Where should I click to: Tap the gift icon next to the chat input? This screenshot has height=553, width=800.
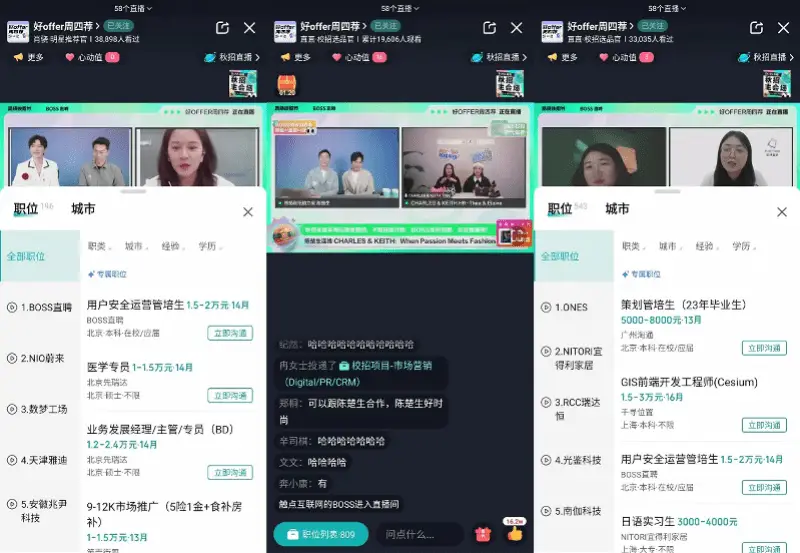483,534
